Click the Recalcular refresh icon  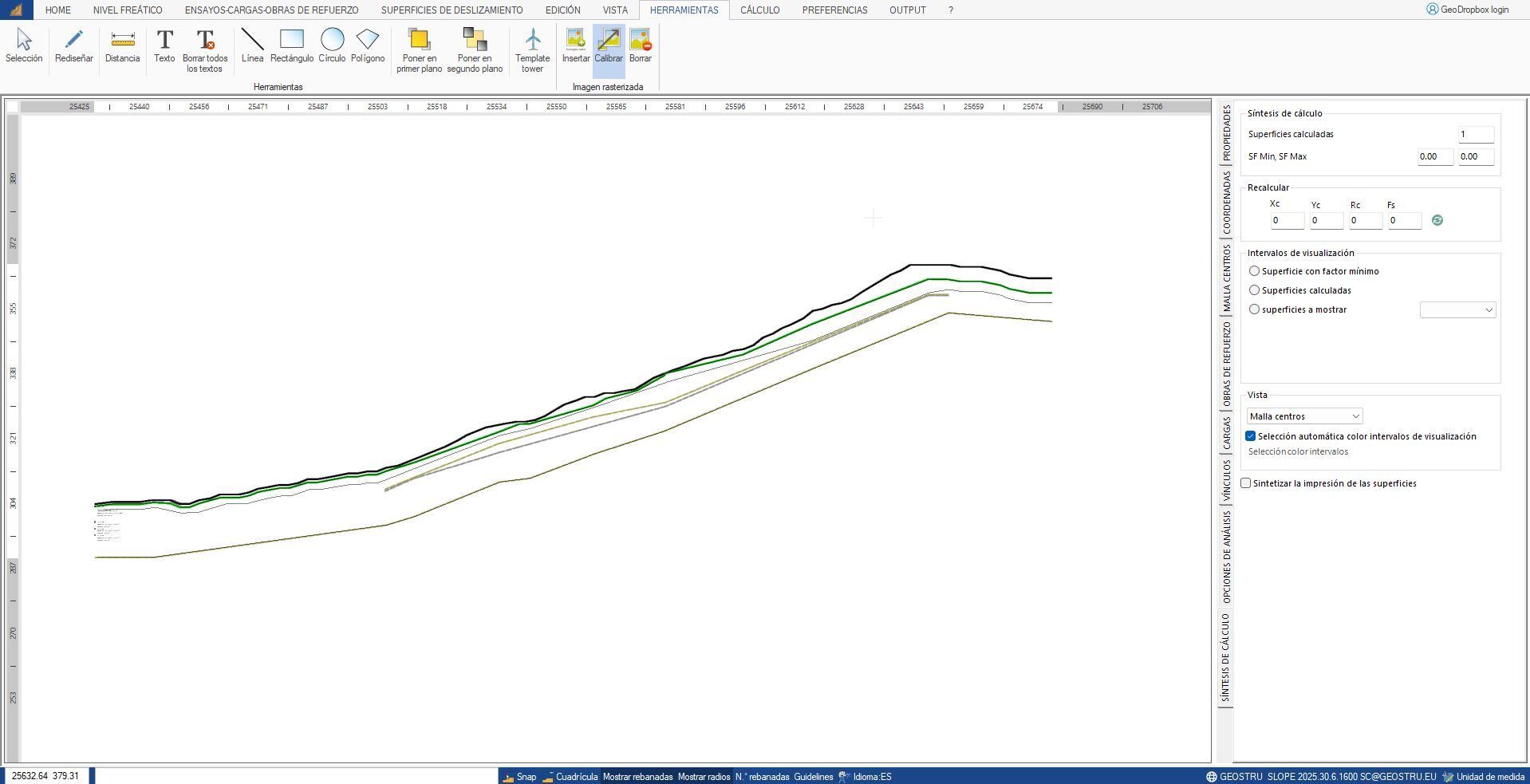1438,220
